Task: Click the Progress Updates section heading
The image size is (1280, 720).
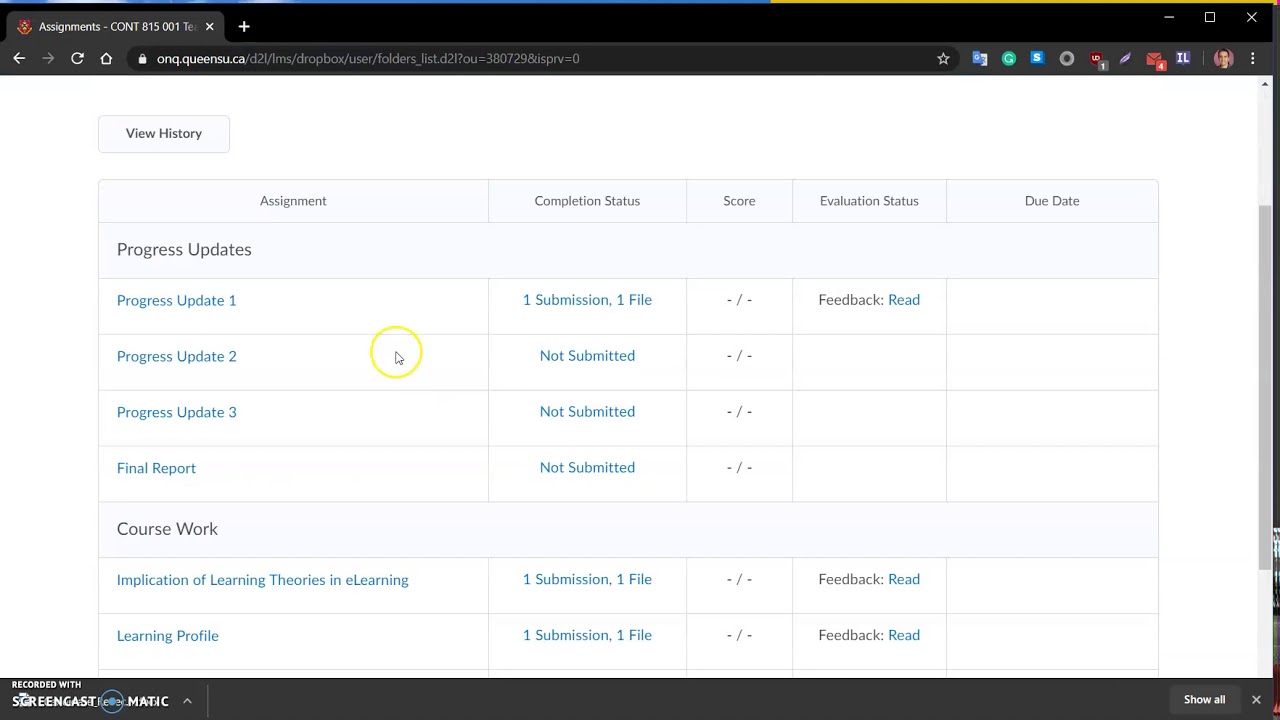Action: pyautogui.click(x=184, y=250)
